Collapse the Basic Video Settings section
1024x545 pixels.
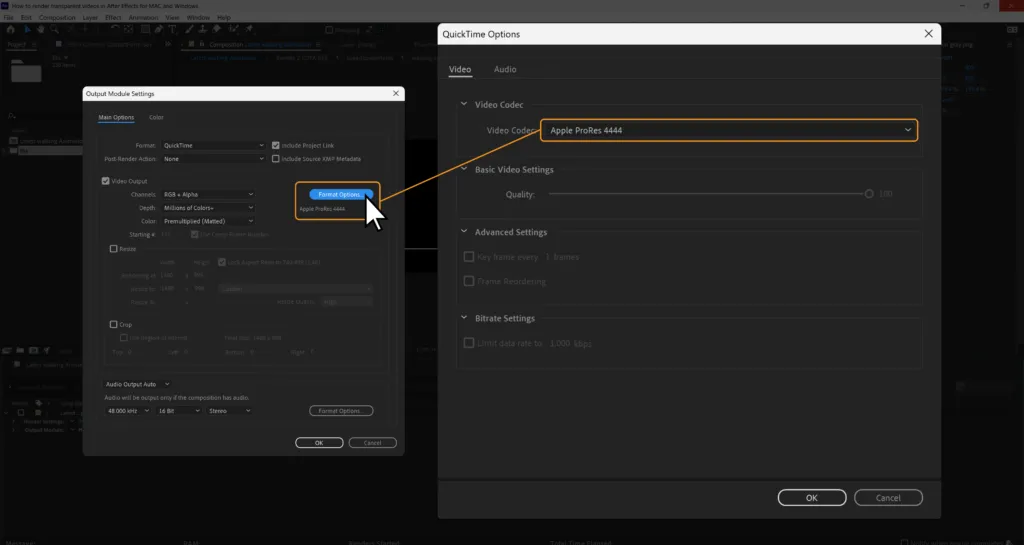(464, 169)
